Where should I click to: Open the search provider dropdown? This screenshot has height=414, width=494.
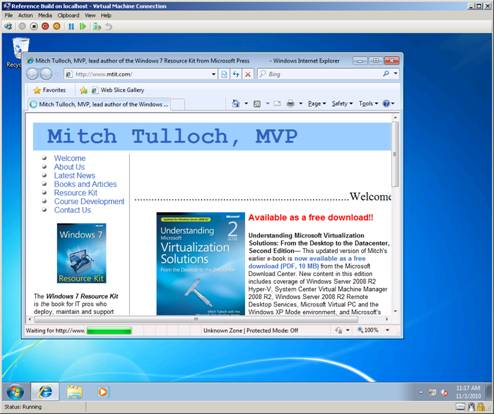pos(395,74)
